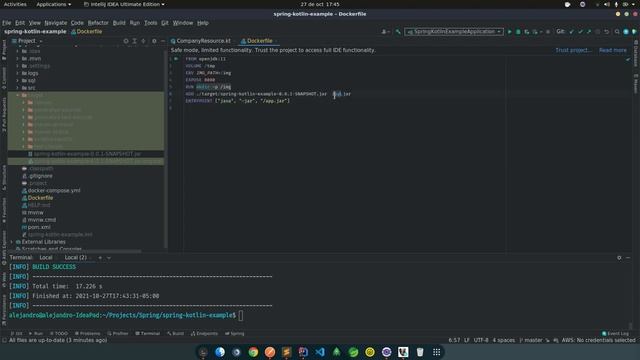The height and width of the screenshot is (360, 640).
Task: Hide the terminal panel with minus icon
Action: click(628, 258)
